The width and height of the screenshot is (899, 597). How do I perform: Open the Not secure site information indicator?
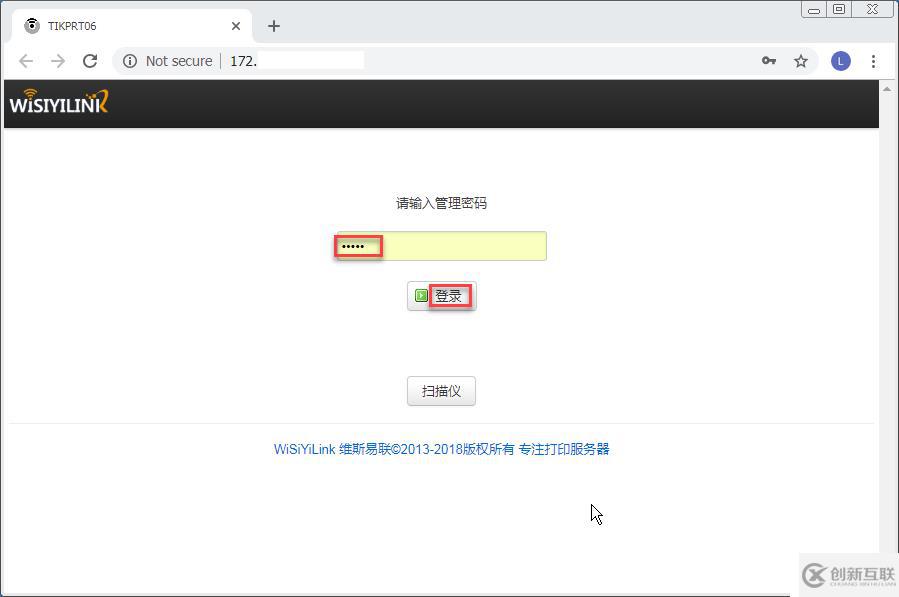[x=130, y=61]
